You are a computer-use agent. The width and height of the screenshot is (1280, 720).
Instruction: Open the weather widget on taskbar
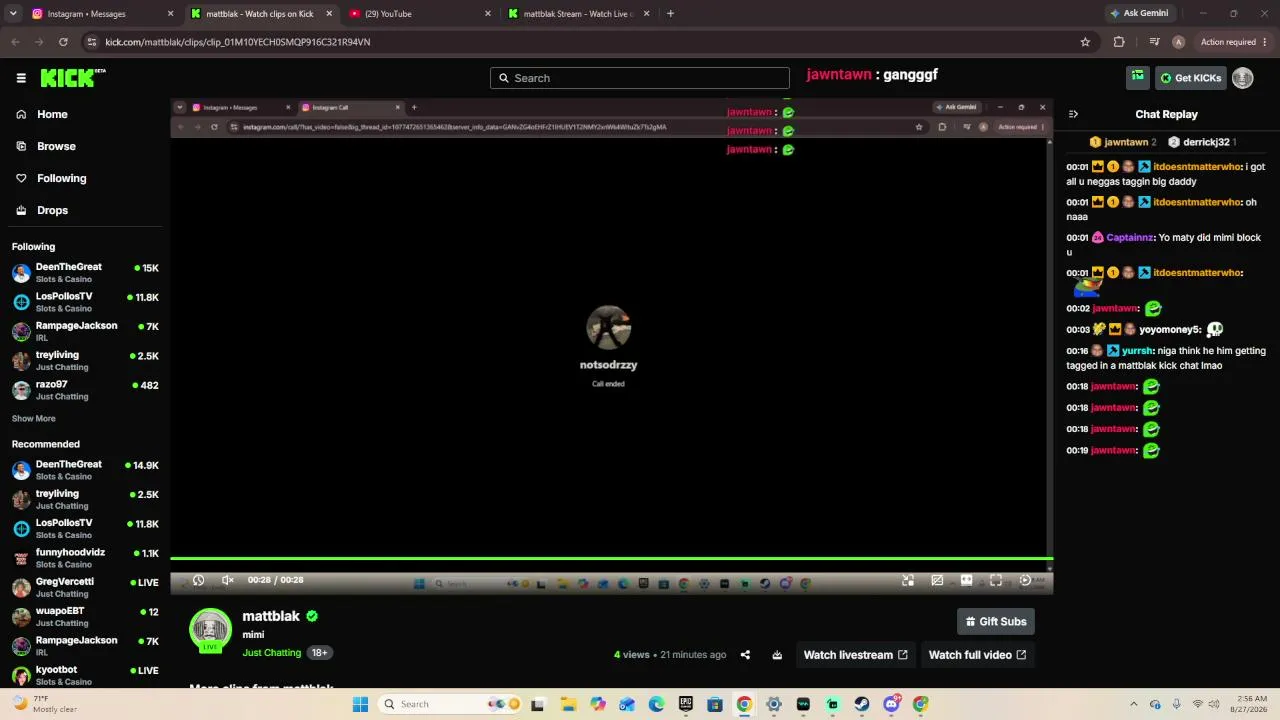(42, 704)
